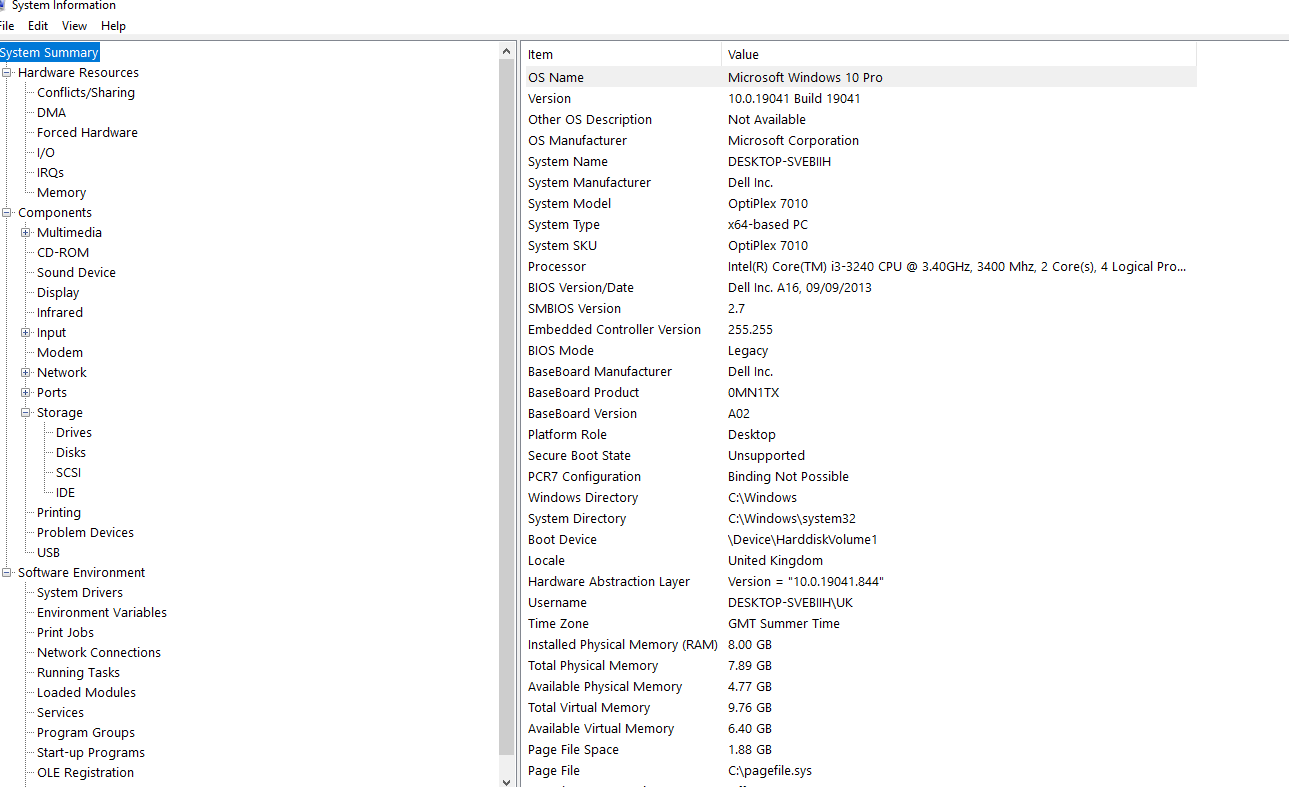This screenshot has height=787, width=1289.
Task: Click the Item column header
Action: click(621, 54)
